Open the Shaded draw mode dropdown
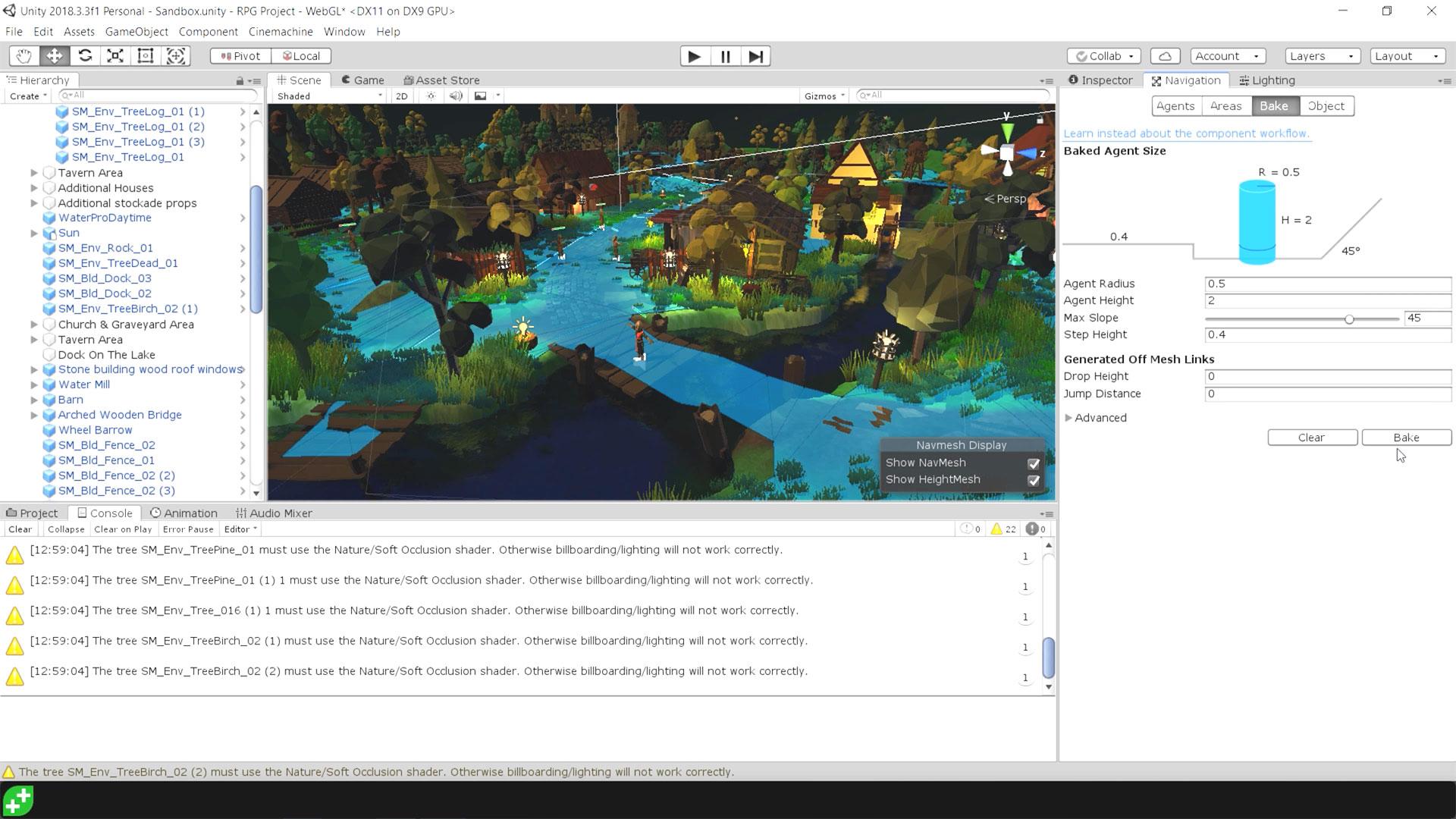The width and height of the screenshot is (1456, 819). pyautogui.click(x=326, y=96)
